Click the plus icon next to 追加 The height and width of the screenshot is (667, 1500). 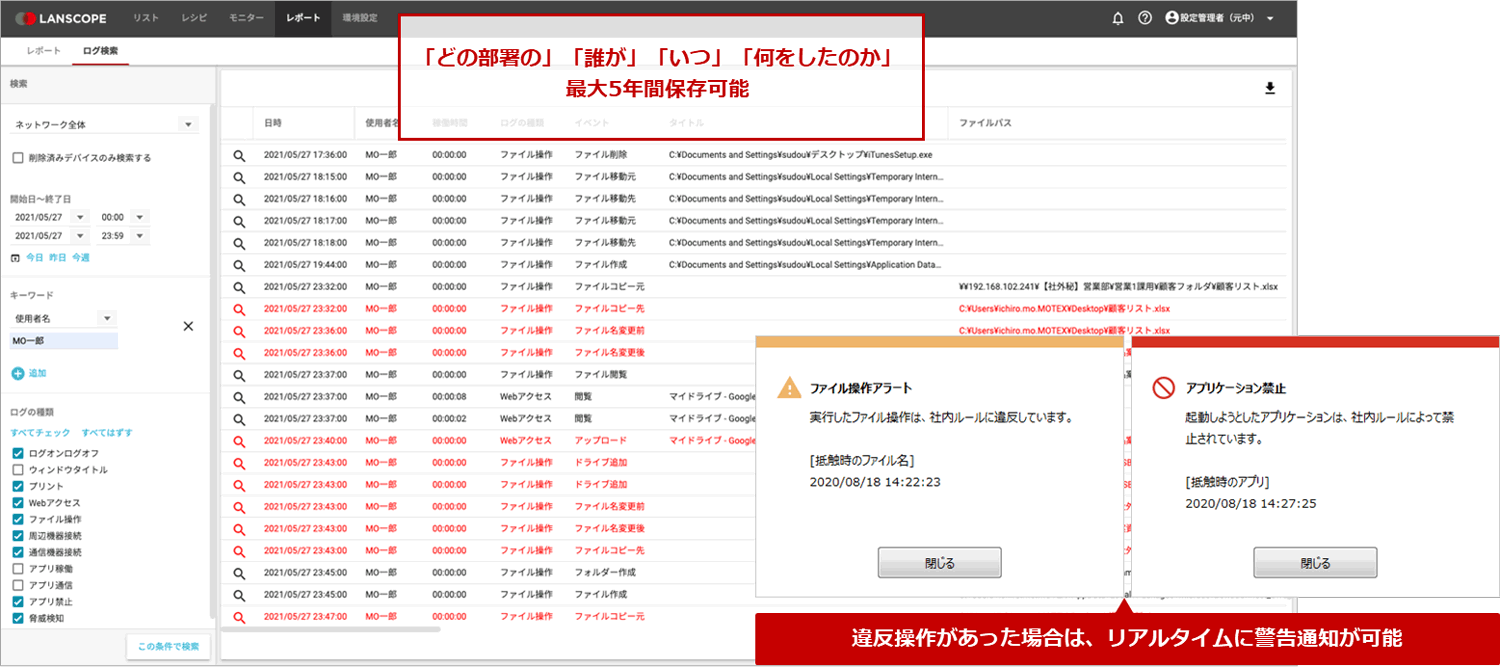click(17, 373)
